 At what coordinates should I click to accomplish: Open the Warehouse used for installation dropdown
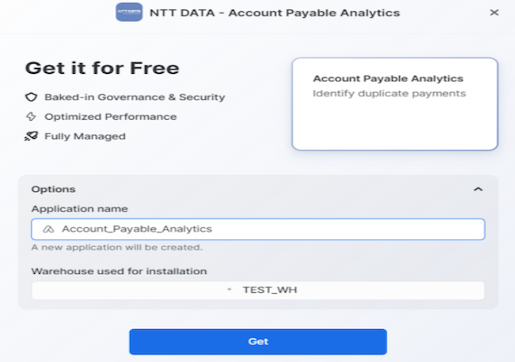coord(258,290)
